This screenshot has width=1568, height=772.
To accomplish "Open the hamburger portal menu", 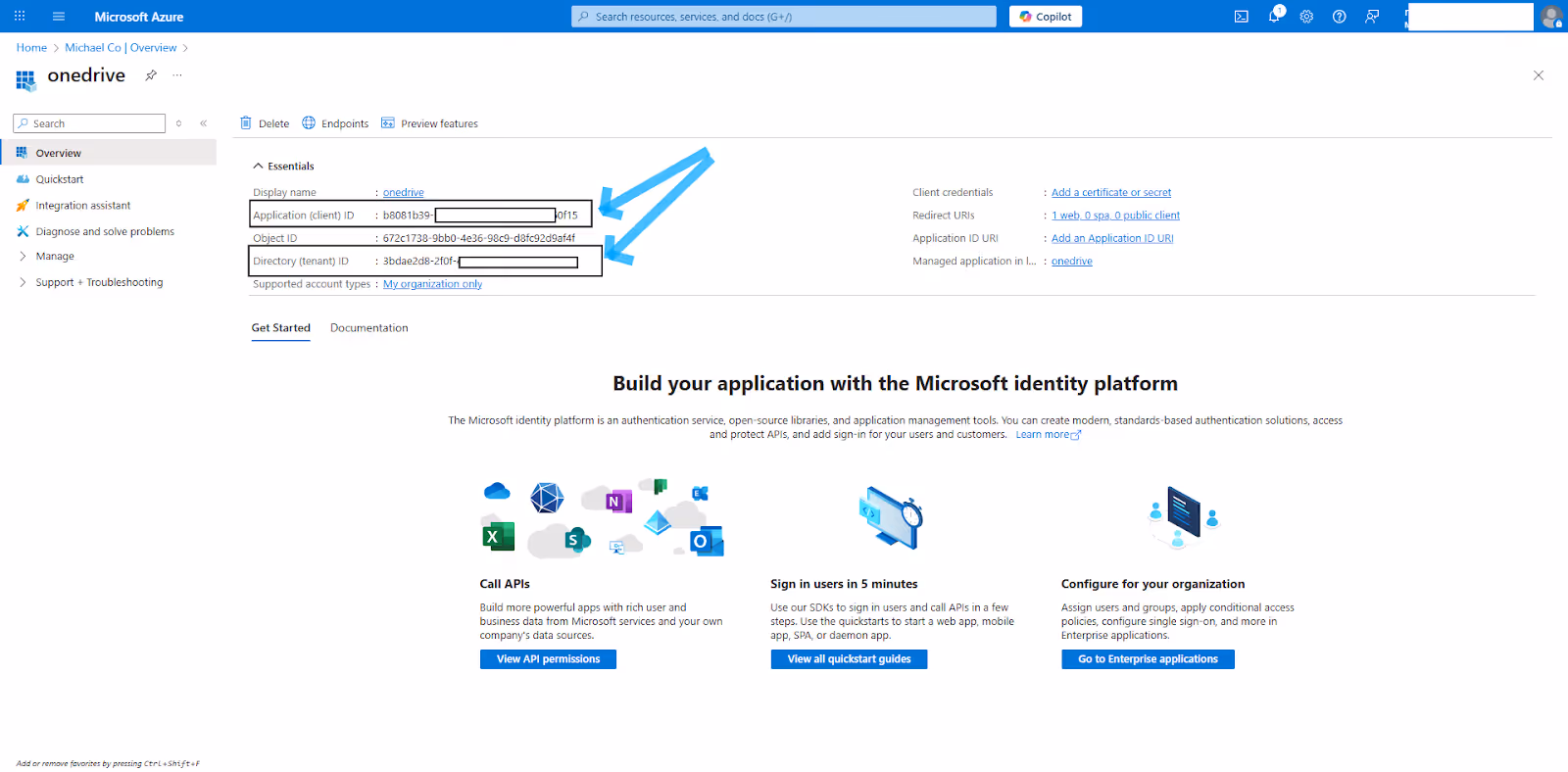I will 59,16.
